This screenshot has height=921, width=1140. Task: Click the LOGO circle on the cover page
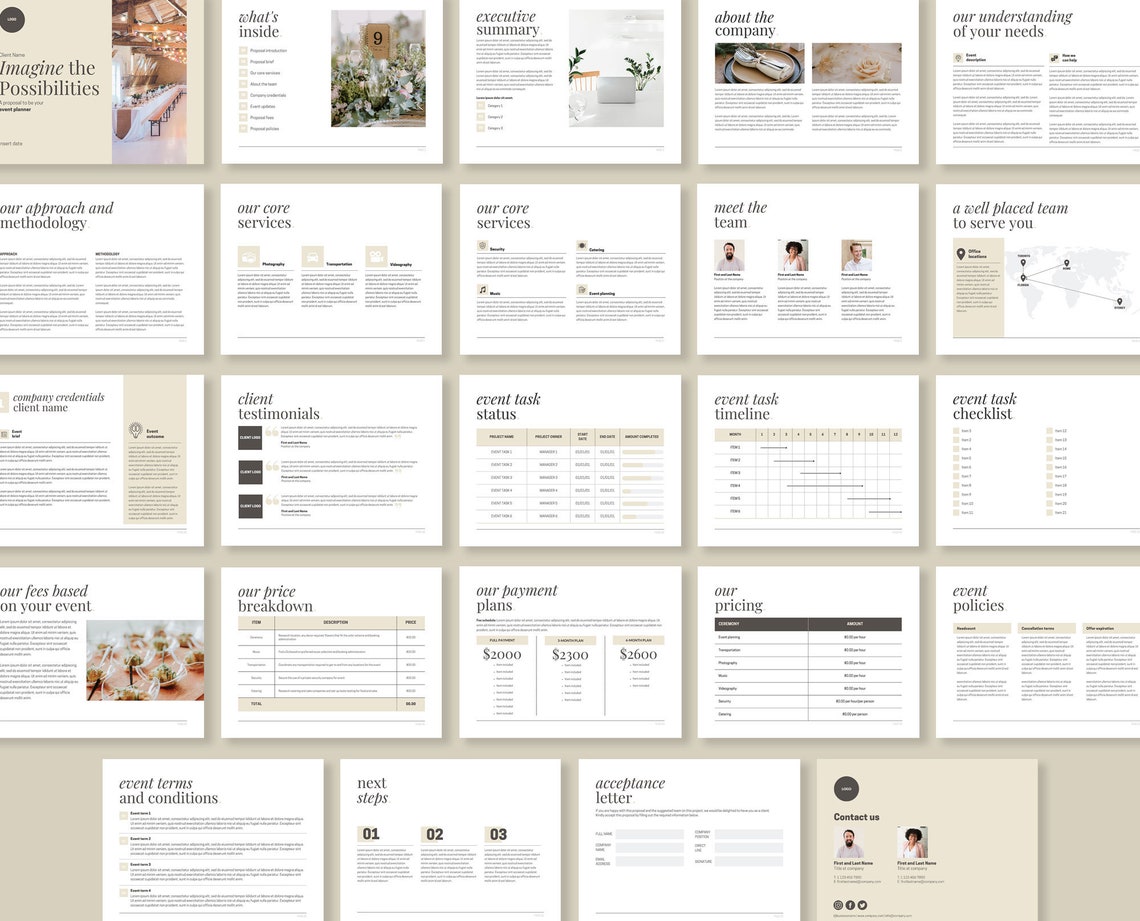coord(13,19)
